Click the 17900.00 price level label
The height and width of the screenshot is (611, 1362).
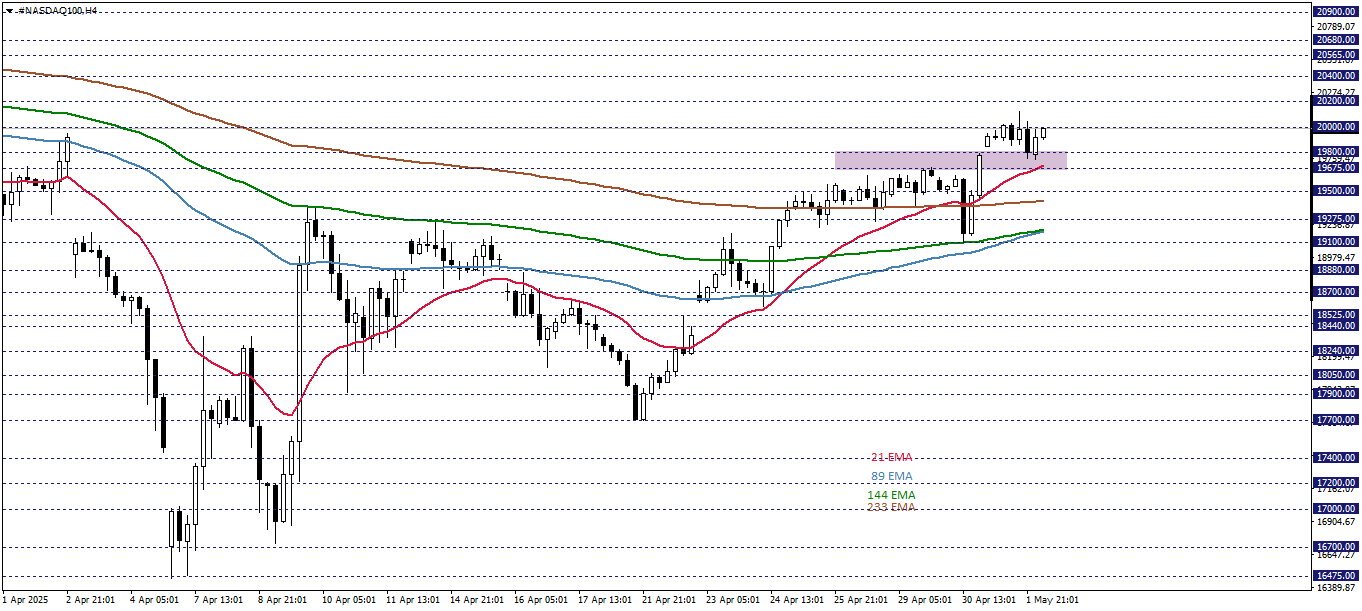pyautogui.click(x=1335, y=394)
